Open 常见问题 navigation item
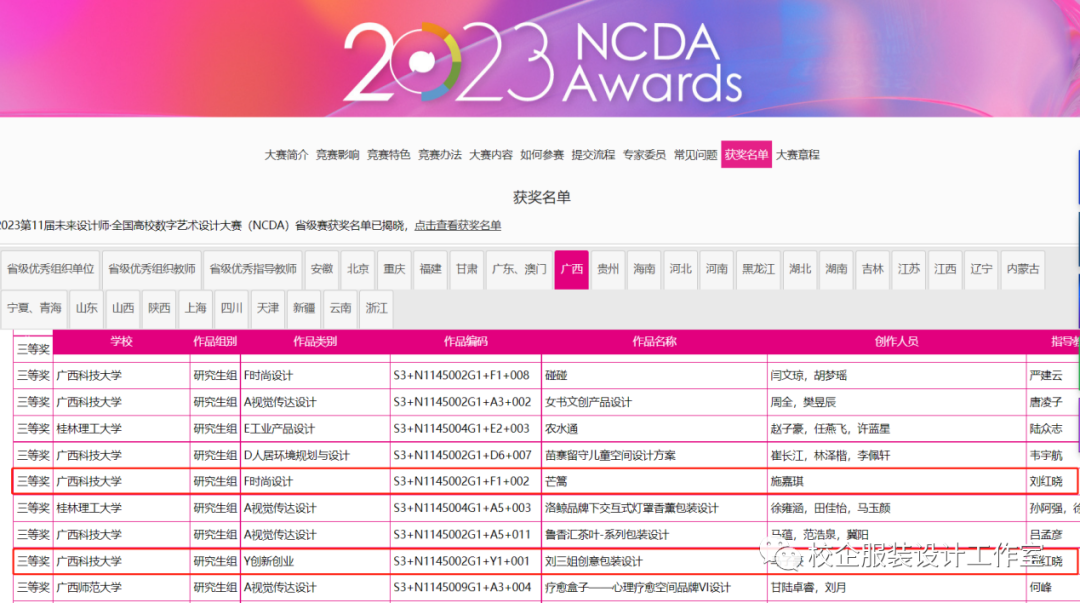The image size is (1080, 603). tap(696, 155)
